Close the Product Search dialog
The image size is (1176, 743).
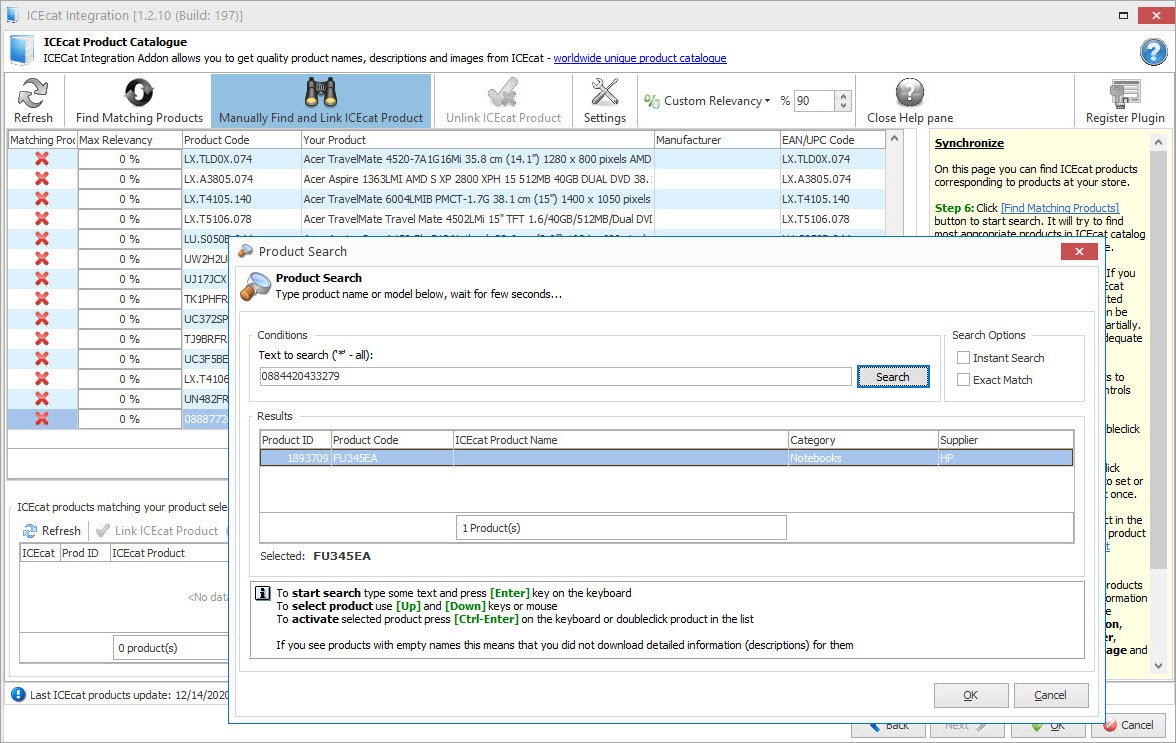coord(1079,251)
